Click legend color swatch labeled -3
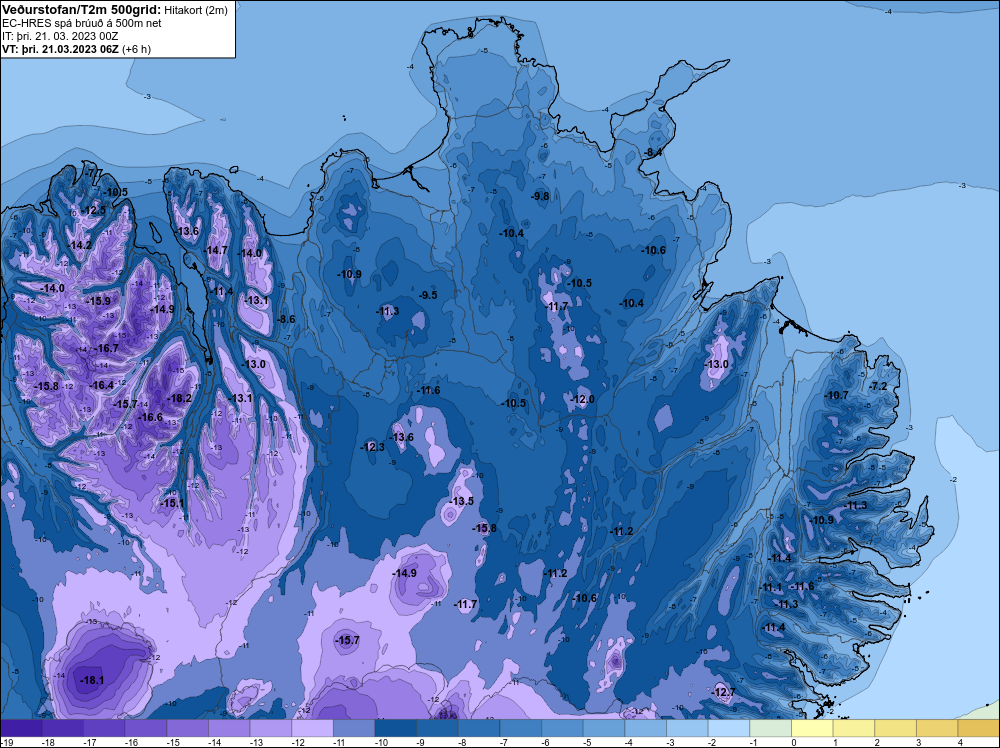The height and width of the screenshot is (748, 1000). click(x=688, y=728)
